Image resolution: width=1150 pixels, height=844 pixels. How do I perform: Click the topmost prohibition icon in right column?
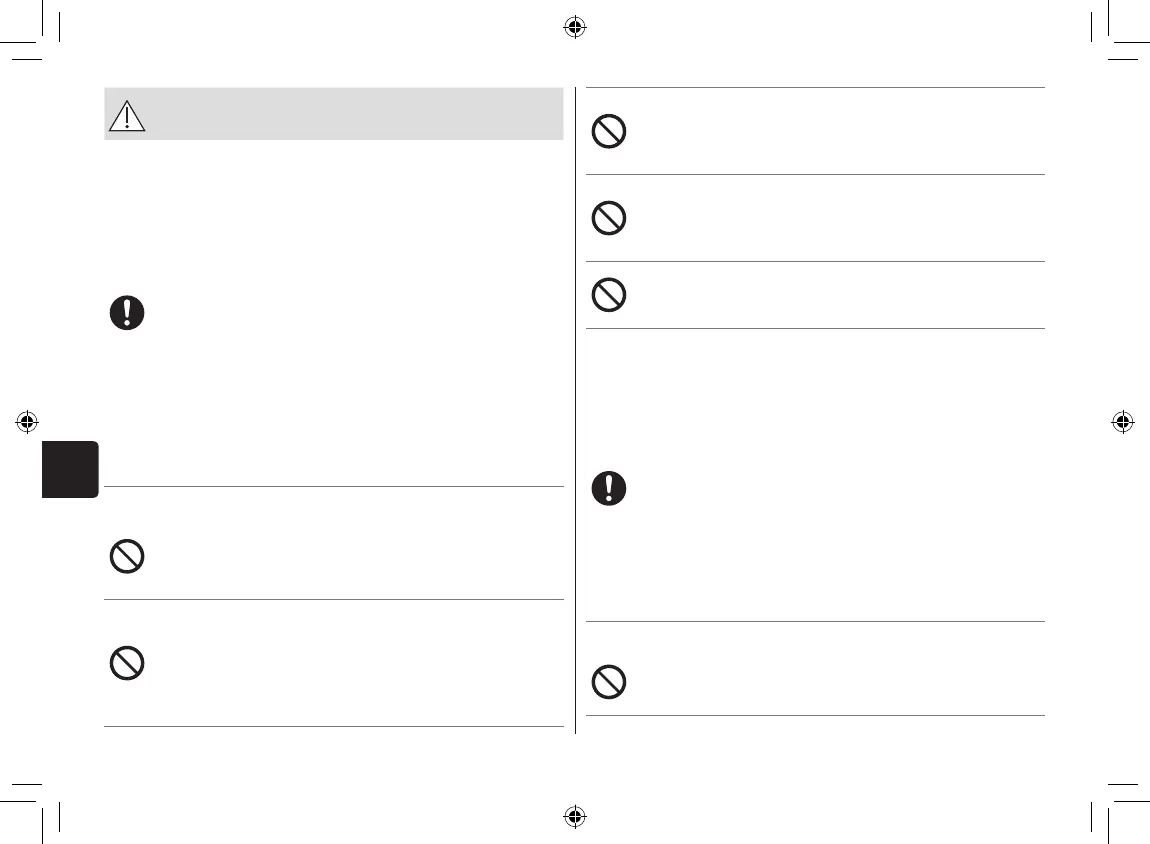[609, 133]
